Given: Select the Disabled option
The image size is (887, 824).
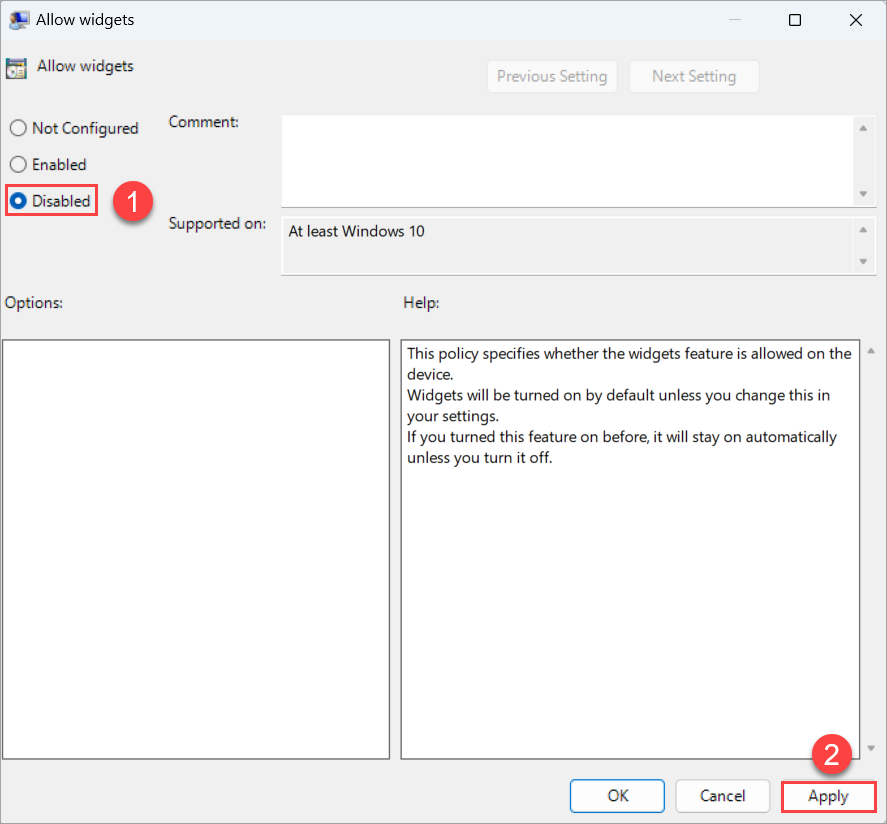Looking at the screenshot, I should (17, 200).
